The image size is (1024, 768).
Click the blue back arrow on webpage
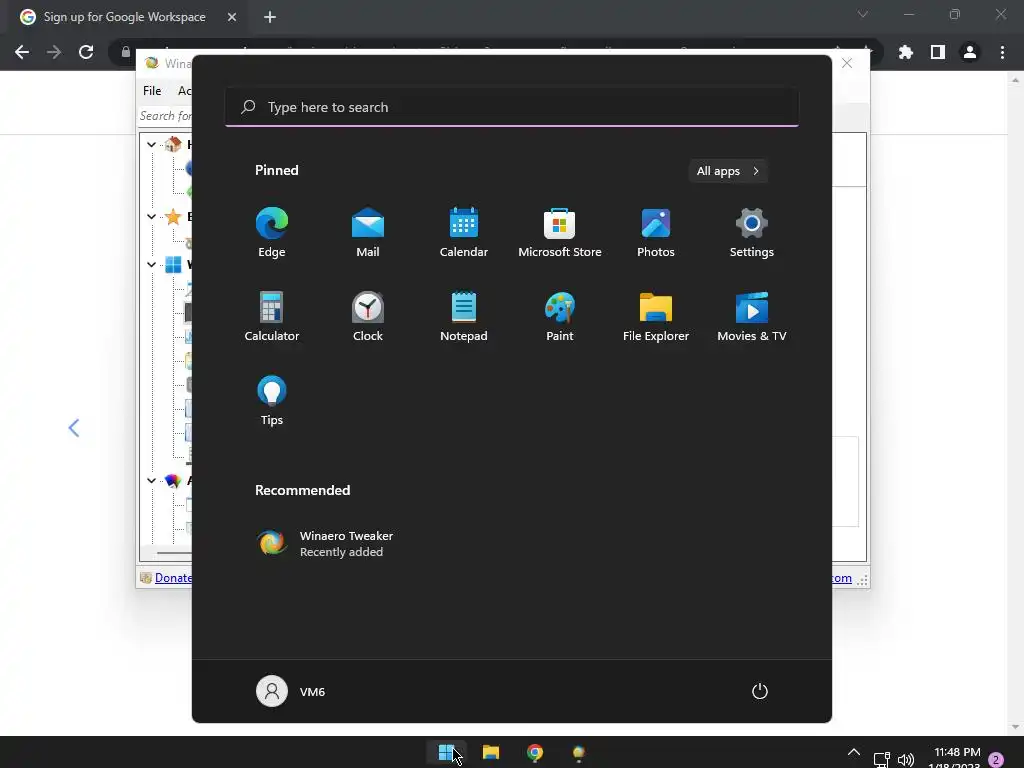coord(74,428)
